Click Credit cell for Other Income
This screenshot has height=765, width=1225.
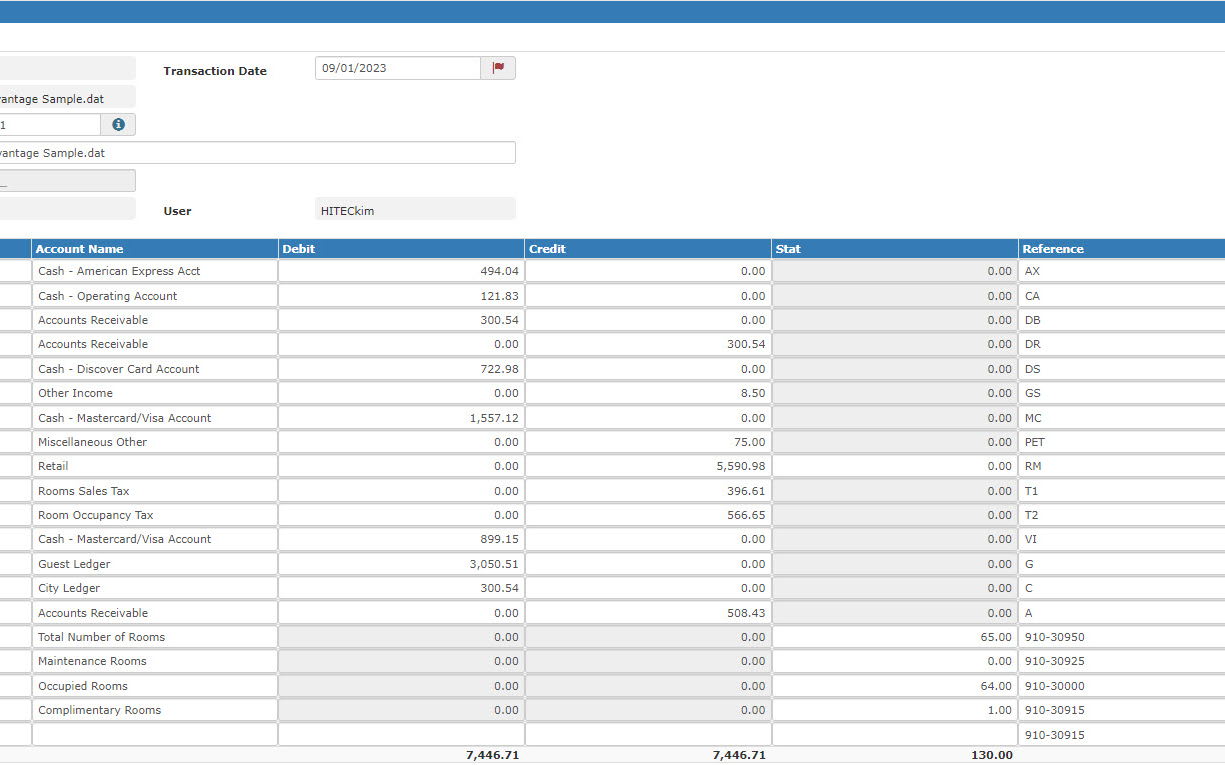647,393
